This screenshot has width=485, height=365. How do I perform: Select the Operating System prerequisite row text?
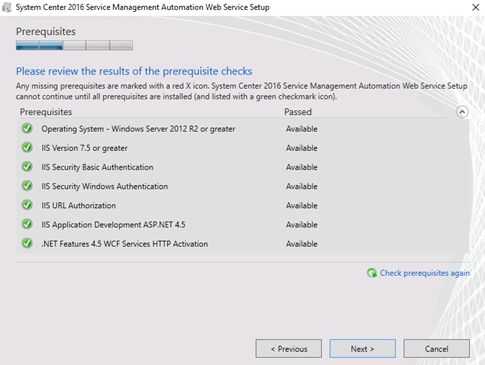pyautogui.click(x=138, y=129)
